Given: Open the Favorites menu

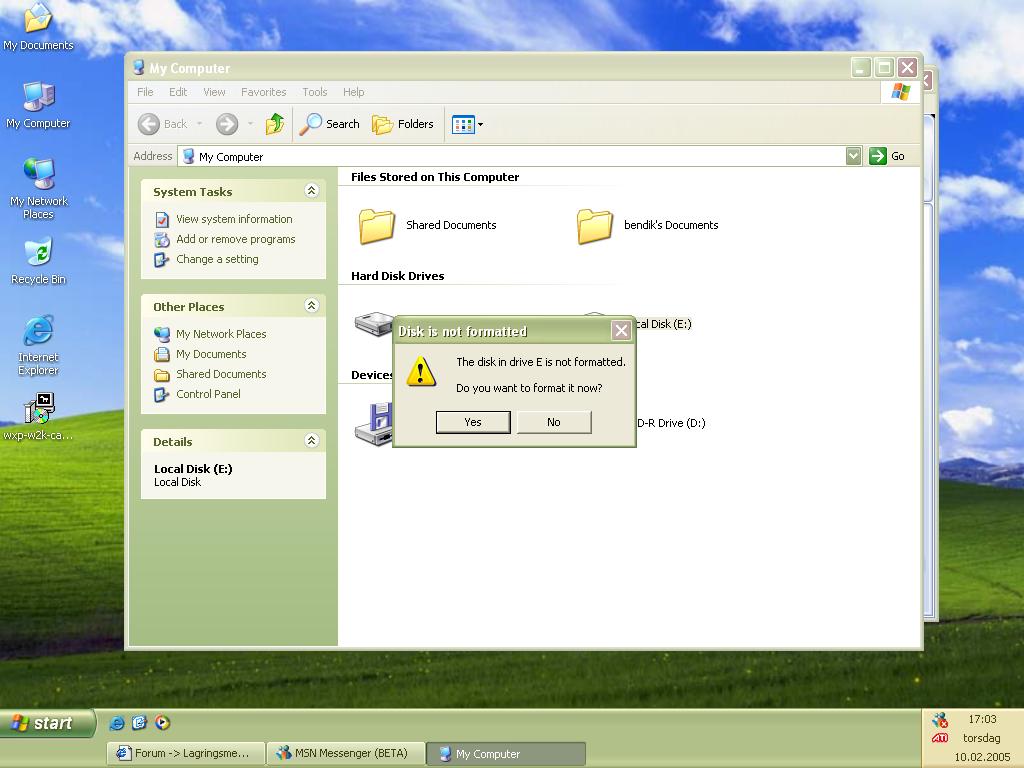Looking at the screenshot, I should point(263,92).
